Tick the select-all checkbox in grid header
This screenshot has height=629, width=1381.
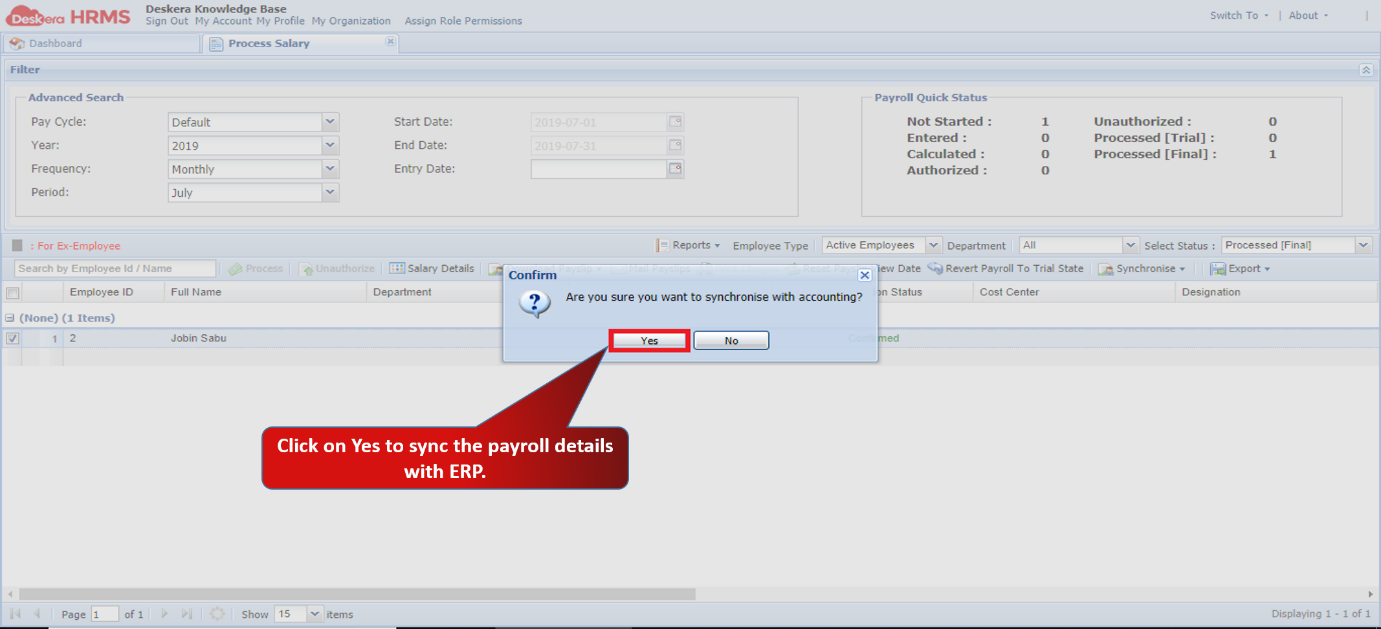(x=12, y=293)
